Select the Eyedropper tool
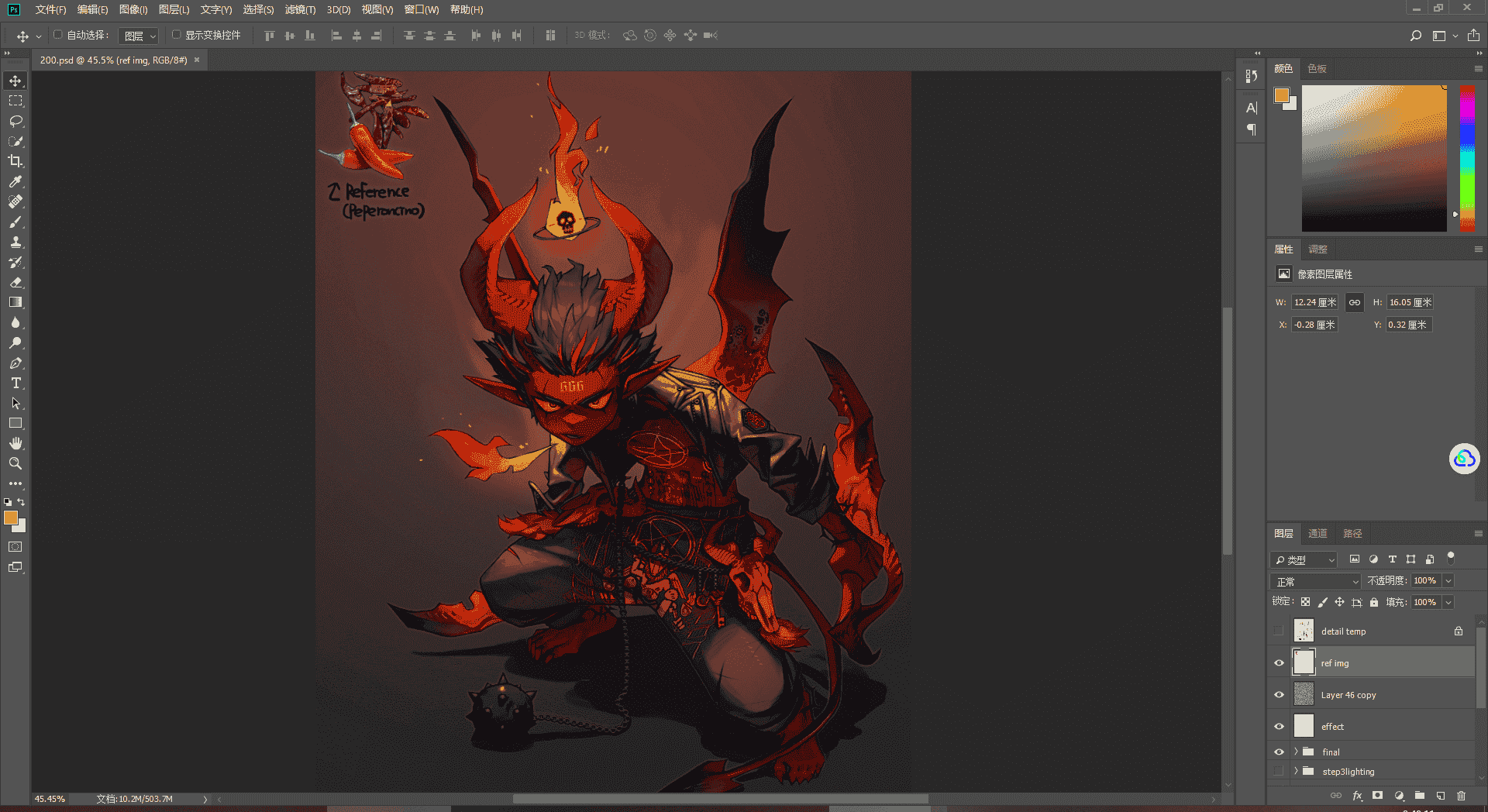The height and width of the screenshot is (812, 1488). coord(15,181)
